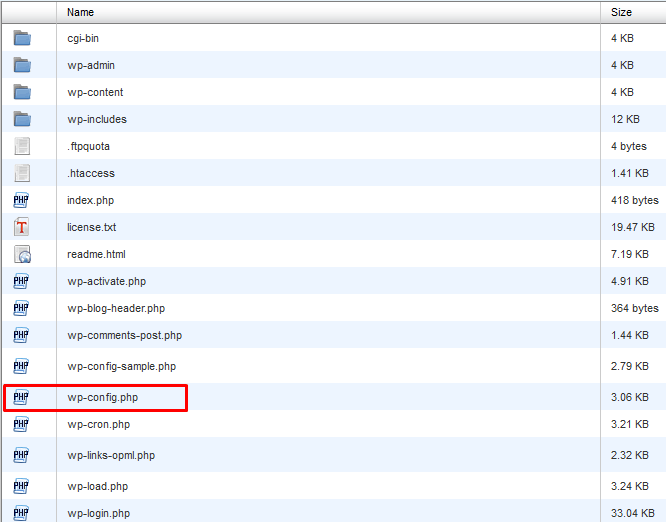Select the .htaccess file name
The width and height of the screenshot is (666, 522).
click(91, 173)
